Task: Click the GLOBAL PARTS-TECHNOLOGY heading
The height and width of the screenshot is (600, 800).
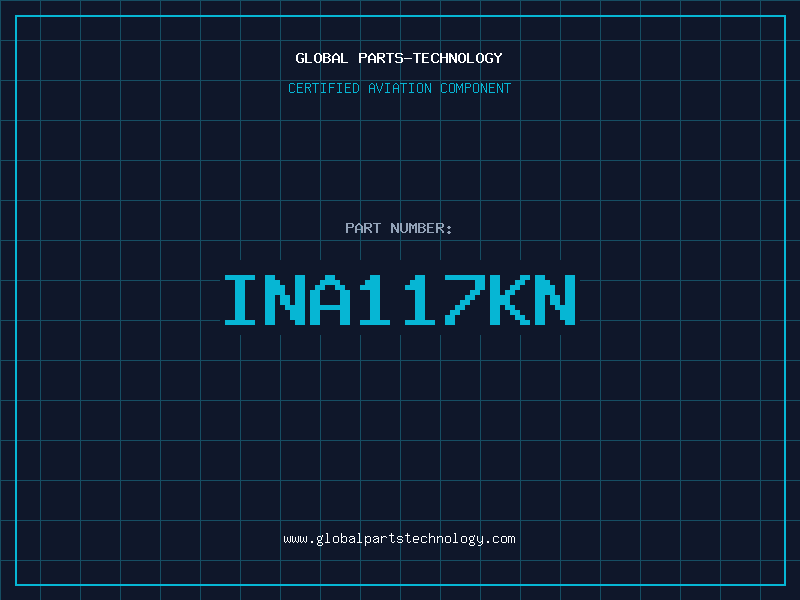Action: click(x=399, y=58)
